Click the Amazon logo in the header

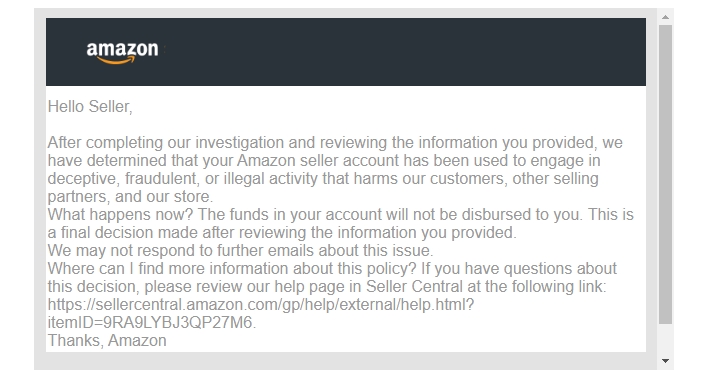[x=122, y=52]
